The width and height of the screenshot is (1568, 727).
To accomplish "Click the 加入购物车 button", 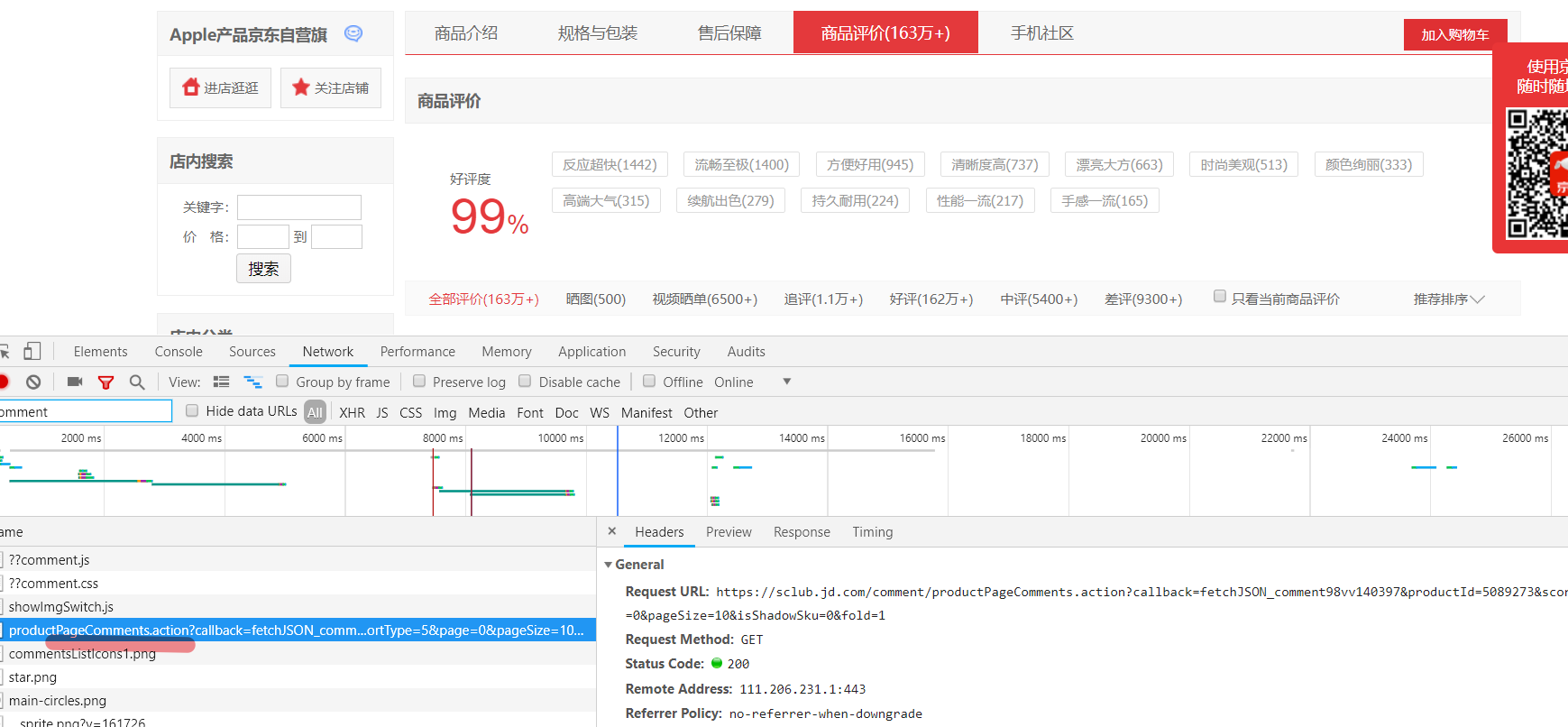I will 1454,35.
